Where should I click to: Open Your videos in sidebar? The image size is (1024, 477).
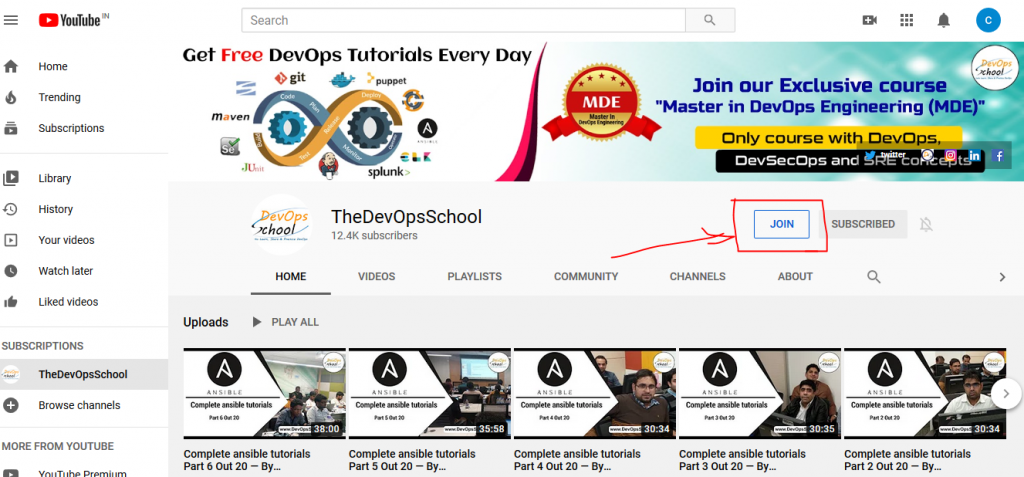point(84,240)
